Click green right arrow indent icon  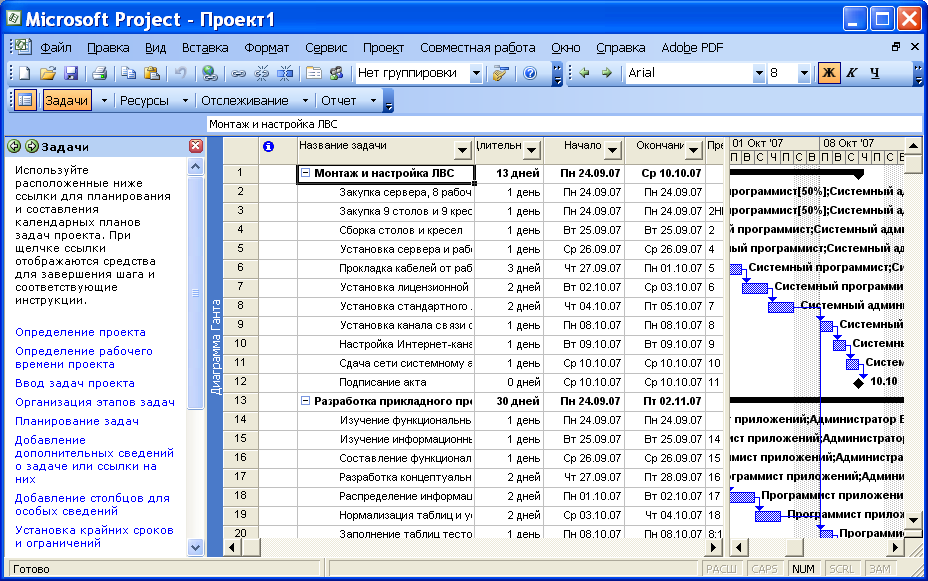607,73
